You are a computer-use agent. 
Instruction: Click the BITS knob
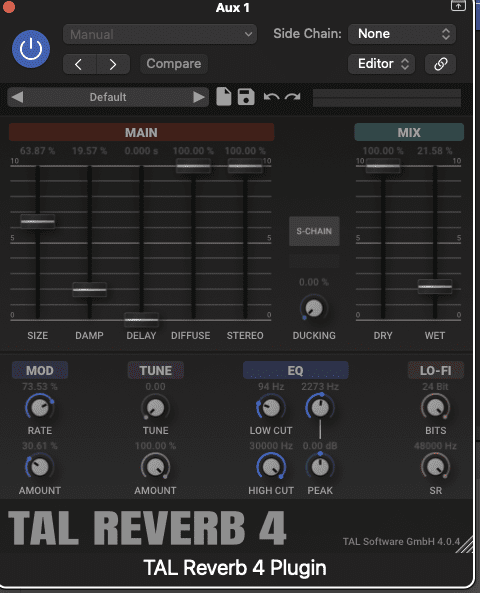coord(435,407)
